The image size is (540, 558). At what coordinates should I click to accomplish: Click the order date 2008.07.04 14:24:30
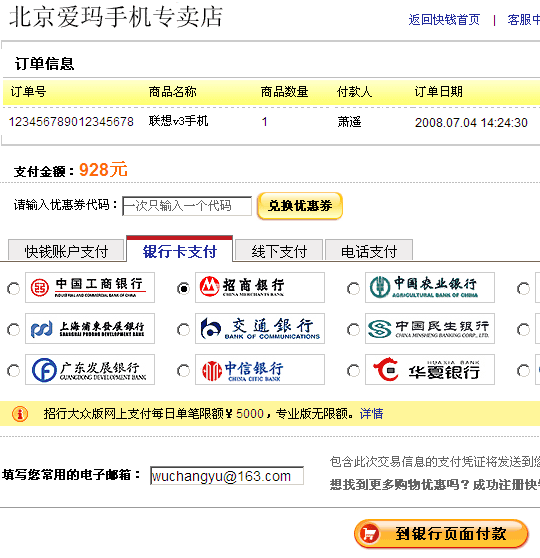[x=471, y=123]
